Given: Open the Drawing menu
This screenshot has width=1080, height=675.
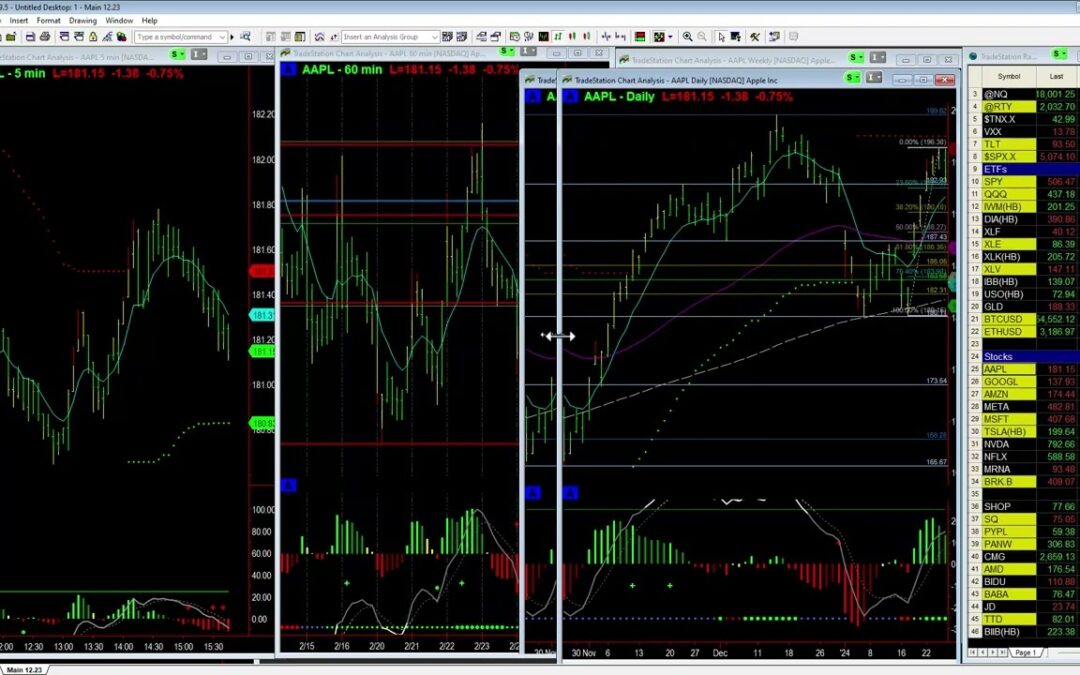Looking at the screenshot, I should [83, 21].
